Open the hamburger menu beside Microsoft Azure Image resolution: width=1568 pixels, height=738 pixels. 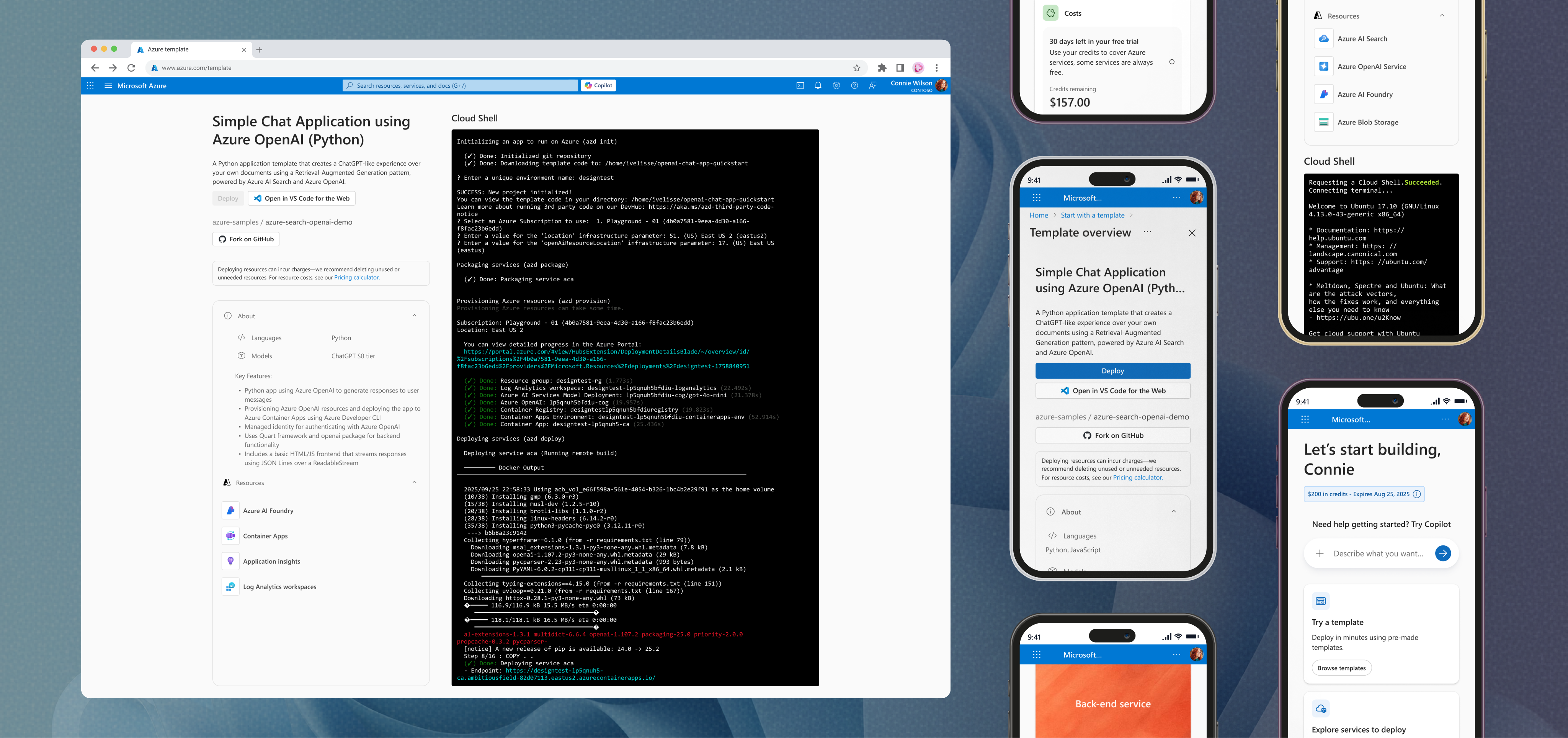(x=108, y=86)
